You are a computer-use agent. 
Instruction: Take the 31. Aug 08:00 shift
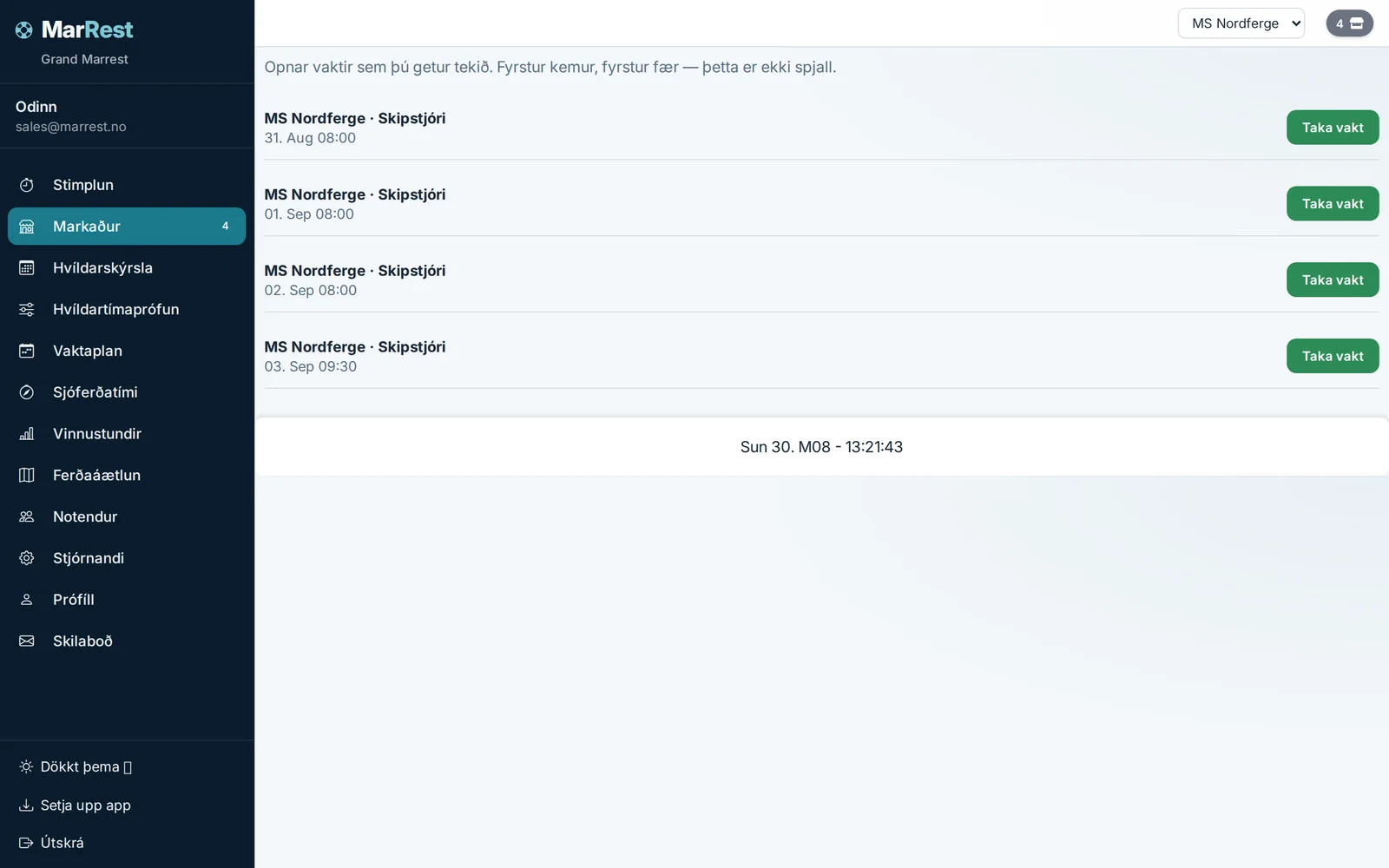pos(1333,128)
